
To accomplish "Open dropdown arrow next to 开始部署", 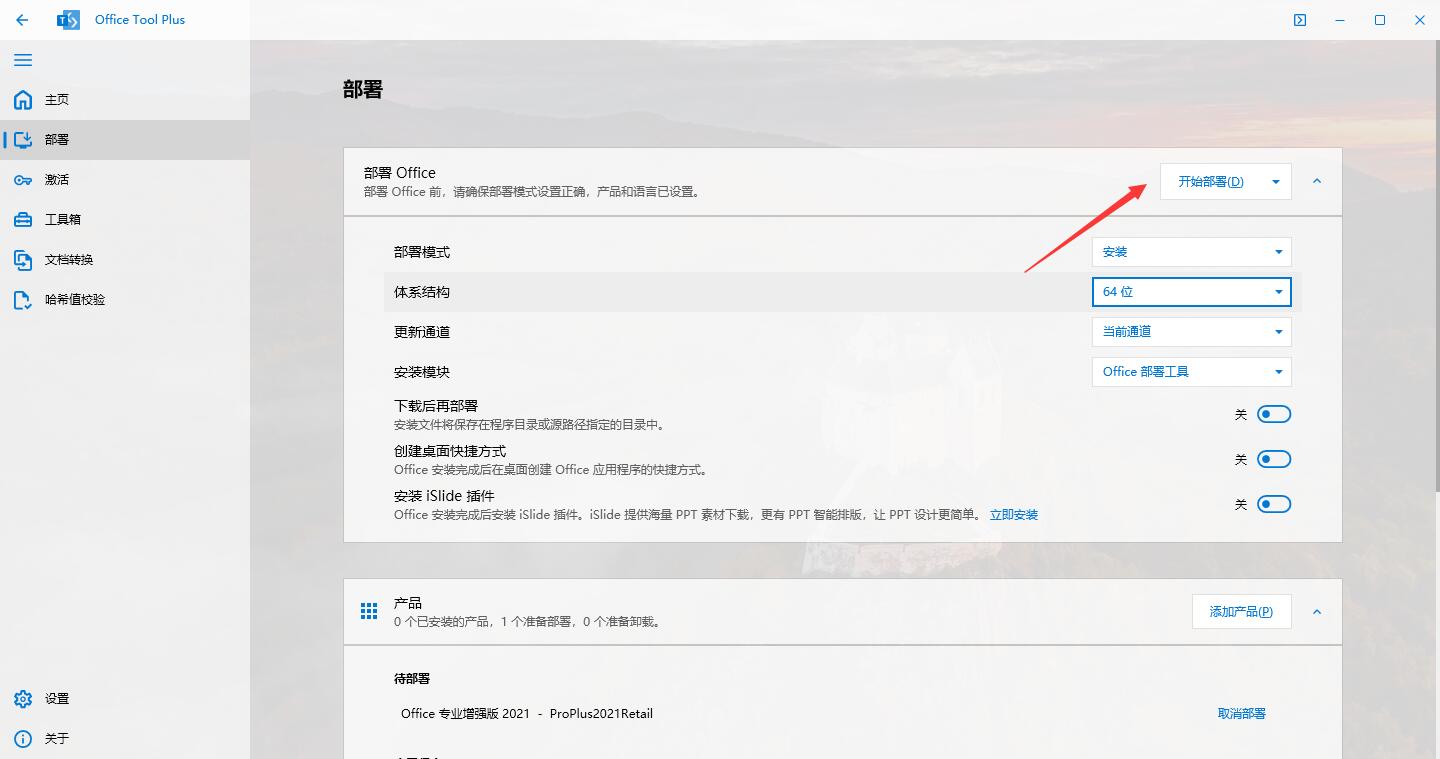I will tap(1276, 182).
